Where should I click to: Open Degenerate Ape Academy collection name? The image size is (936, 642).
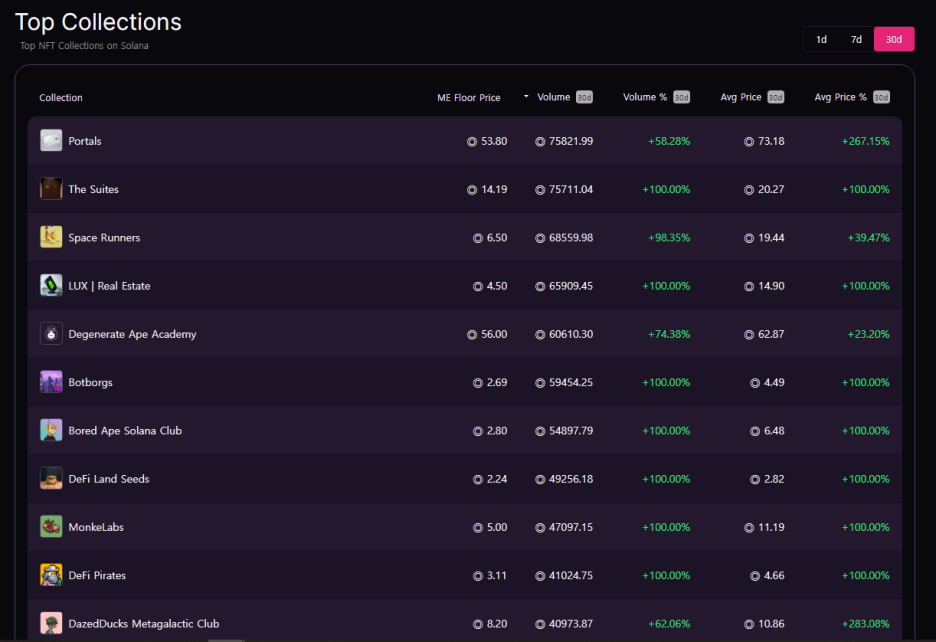point(132,334)
